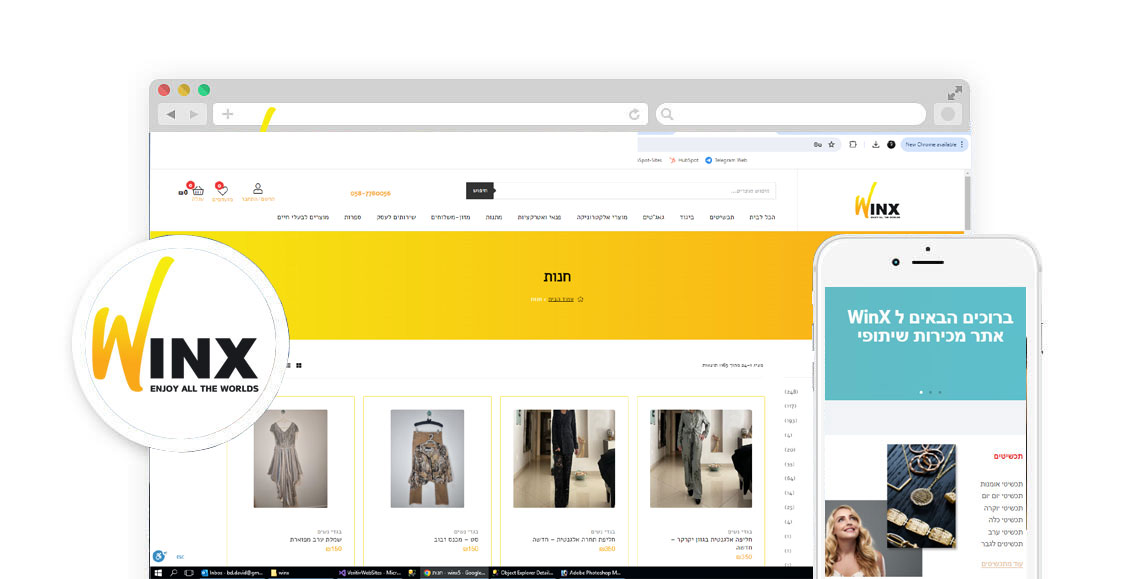This screenshot has width=1140, height=579.
Task: Click the 'חליפת תחרה אלגנטית – חדשה' product title
Action: 574,540
